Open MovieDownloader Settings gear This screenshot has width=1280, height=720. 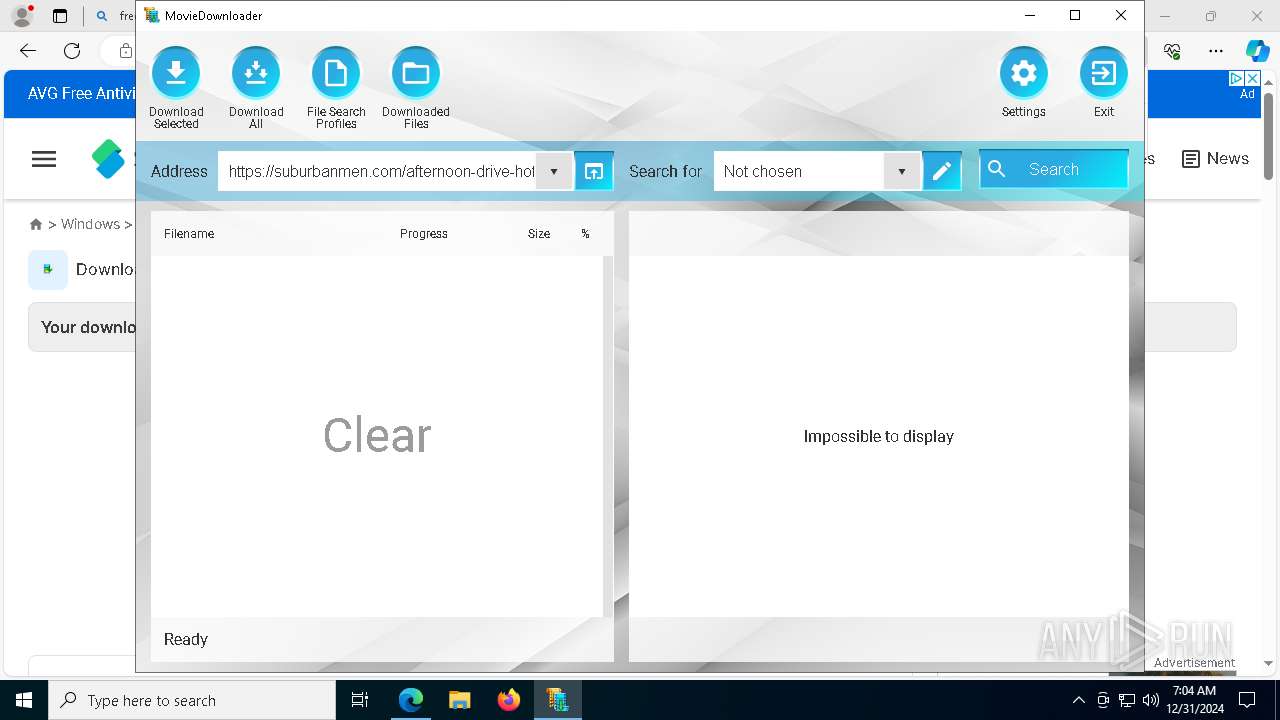1024,73
